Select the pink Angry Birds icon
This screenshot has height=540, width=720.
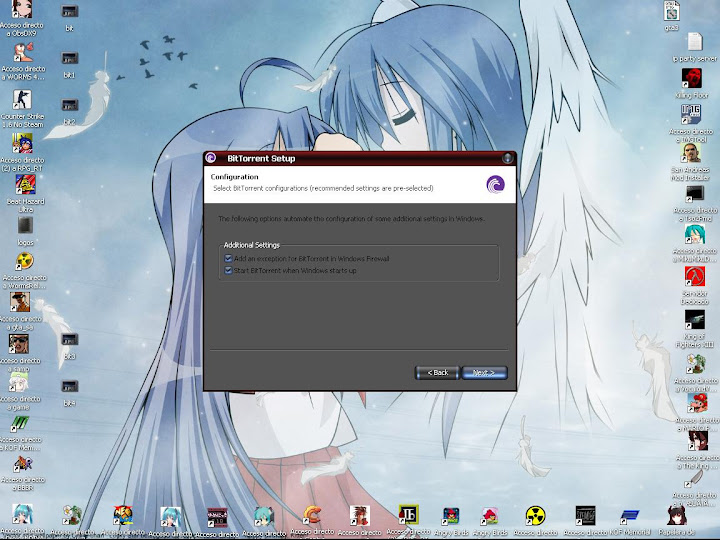pos(490,517)
